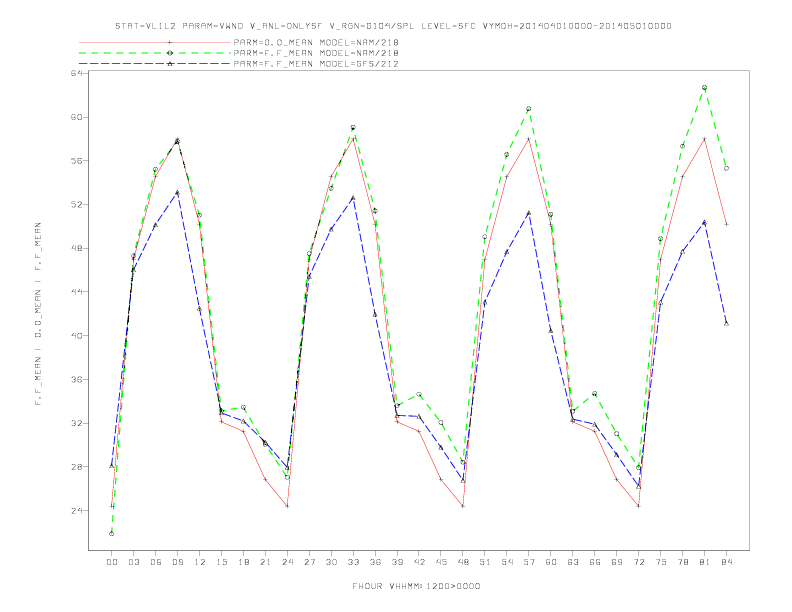Click the chart title starting STAT=VL1L2
792x612 pixels.
click(393, 26)
